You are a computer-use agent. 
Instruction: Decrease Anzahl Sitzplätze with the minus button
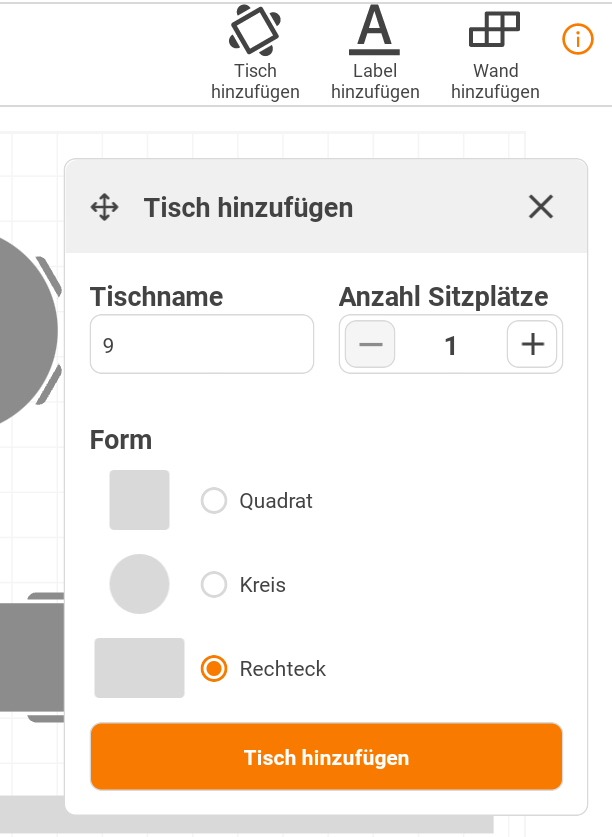point(370,344)
